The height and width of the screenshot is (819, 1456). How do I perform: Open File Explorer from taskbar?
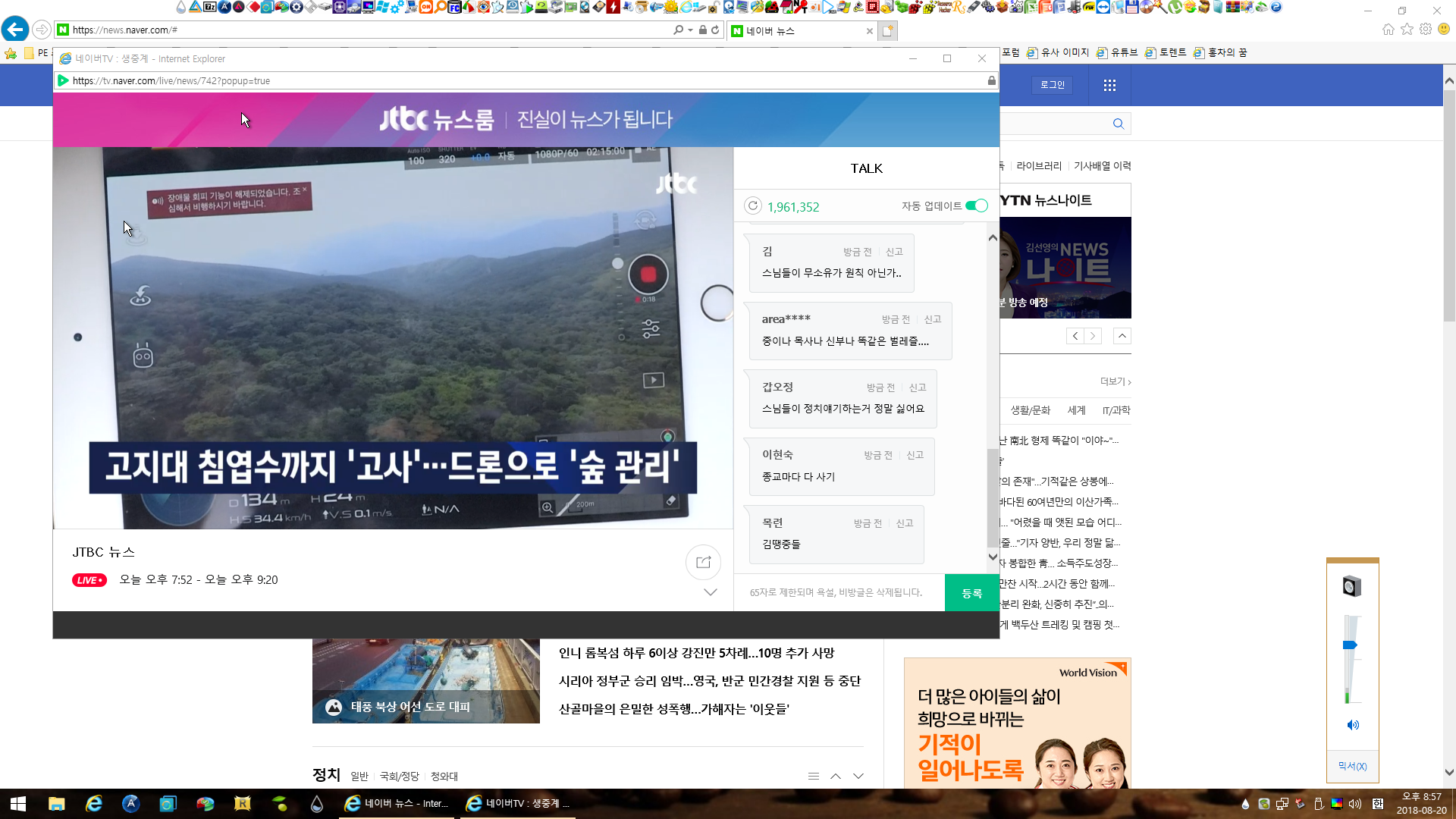57,804
